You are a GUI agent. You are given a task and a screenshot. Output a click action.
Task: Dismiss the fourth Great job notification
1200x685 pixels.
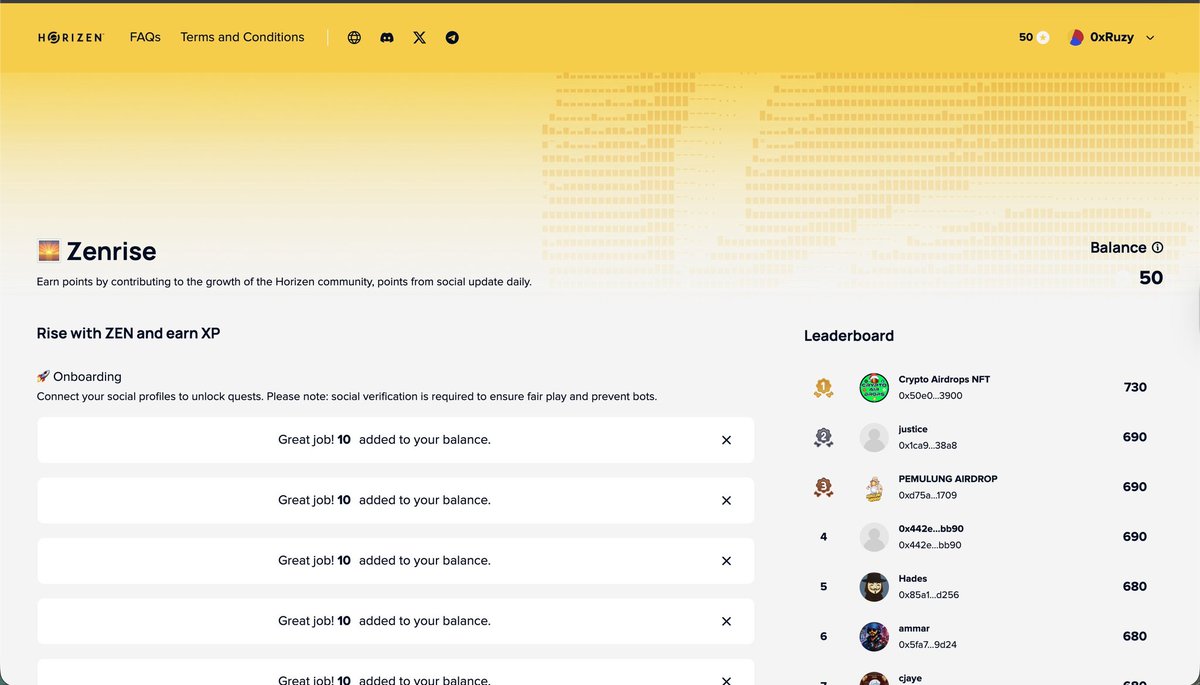click(727, 621)
